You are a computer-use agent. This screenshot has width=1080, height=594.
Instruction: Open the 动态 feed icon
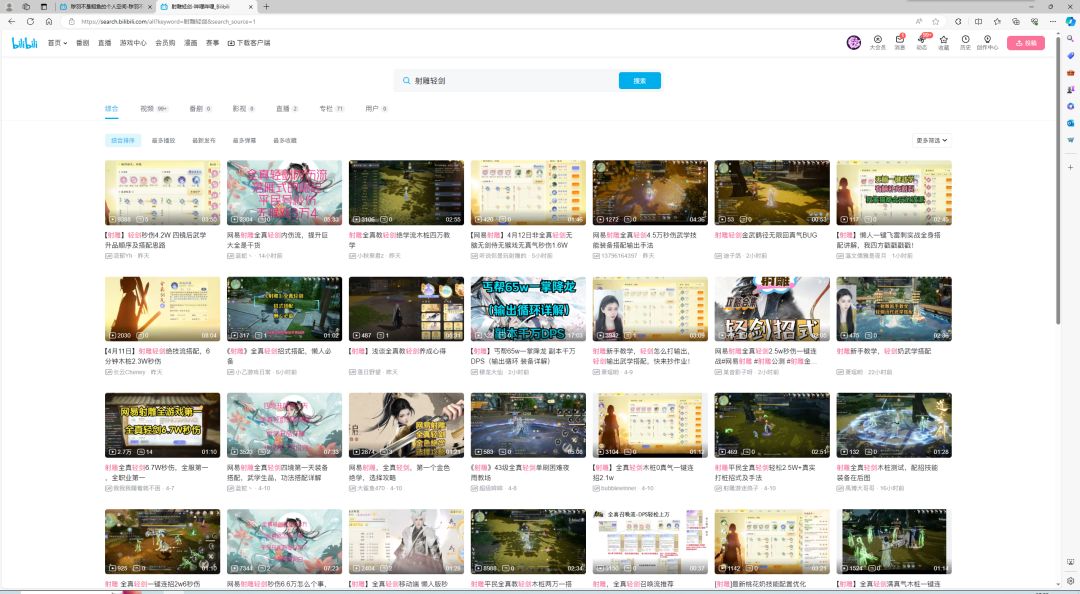pyautogui.click(x=922, y=43)
